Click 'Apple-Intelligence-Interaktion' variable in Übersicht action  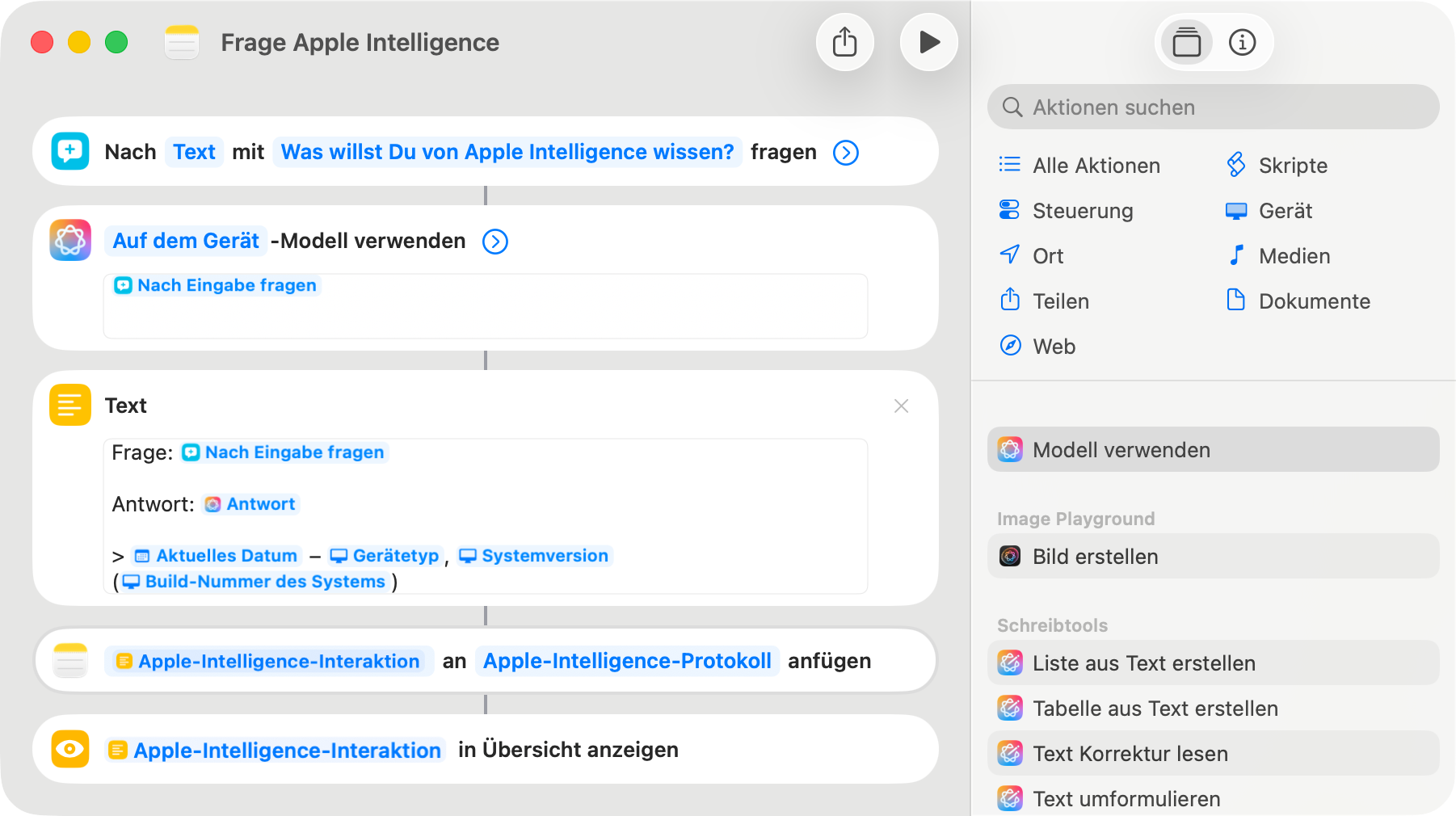click(x=276, y=750)
